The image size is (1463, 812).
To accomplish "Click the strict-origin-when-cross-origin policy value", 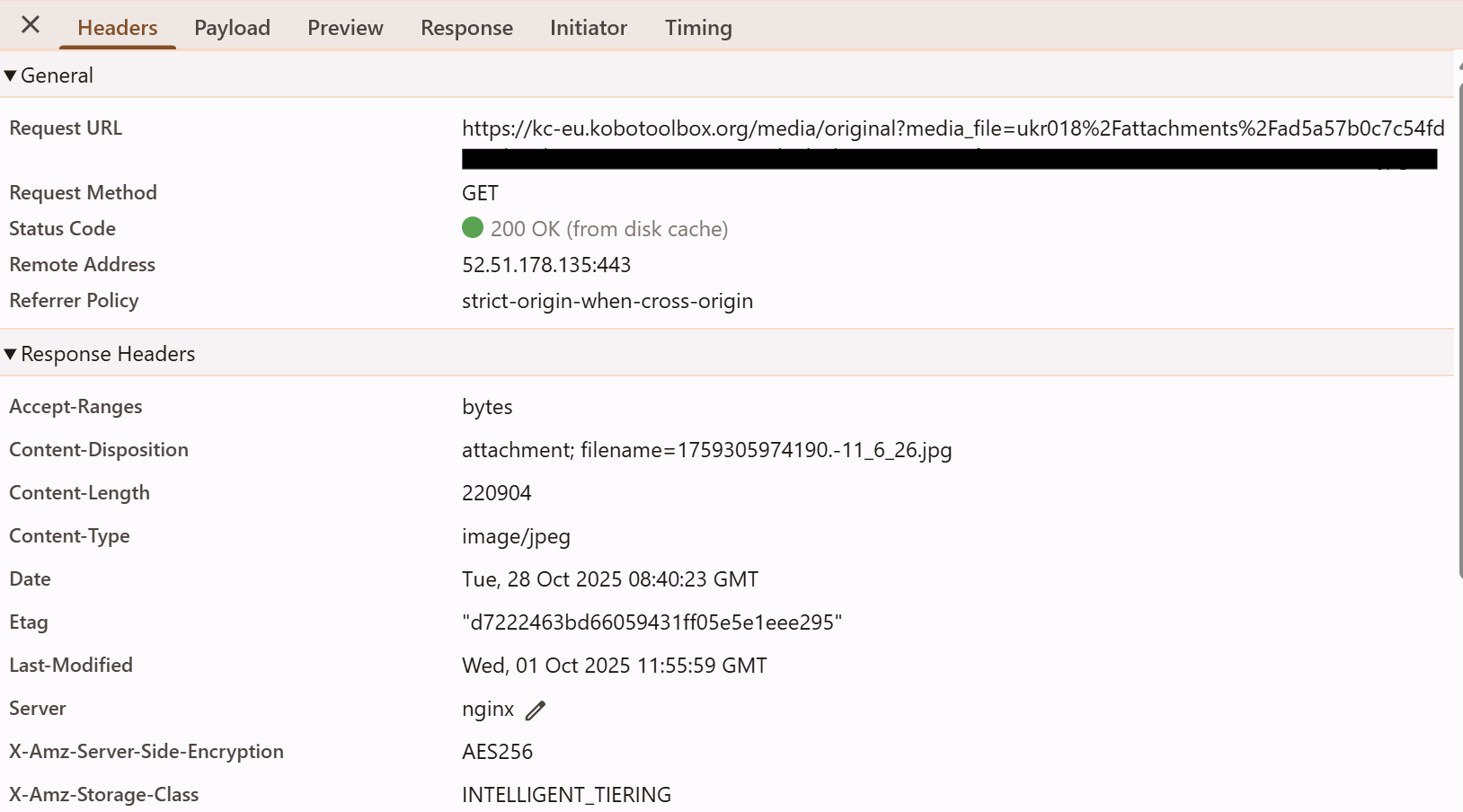I will point(607,301).
